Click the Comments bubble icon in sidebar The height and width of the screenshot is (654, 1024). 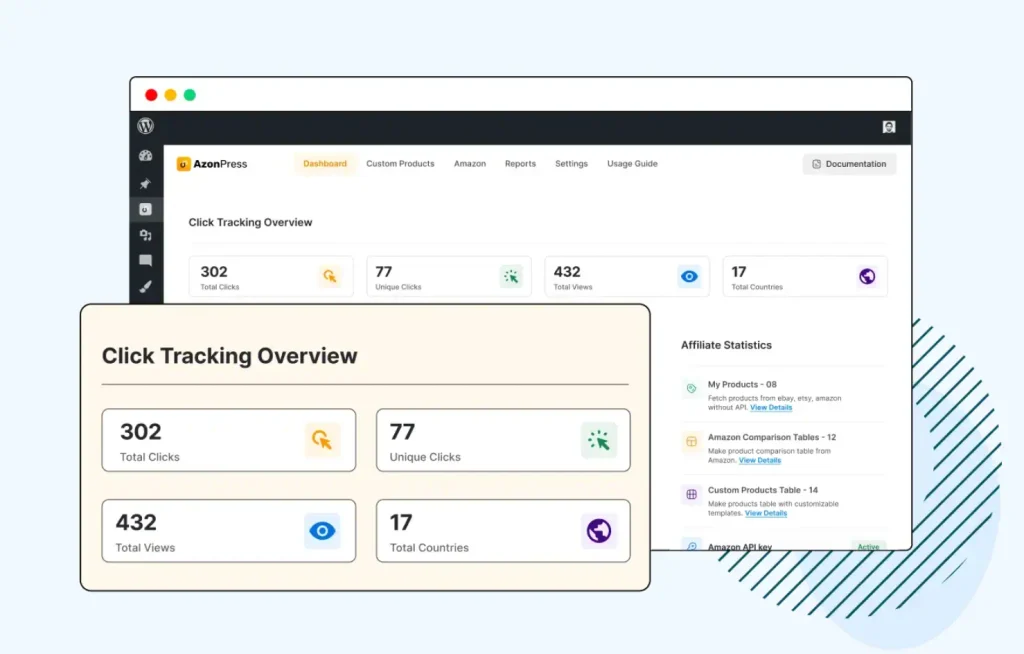tap(146, 261)
